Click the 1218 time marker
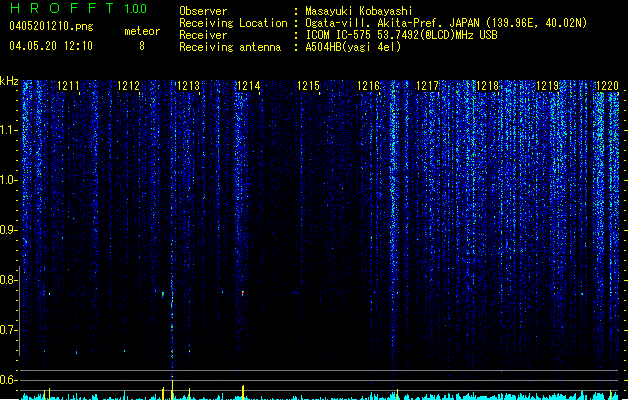The width and height of the screenshot is (629, 400). [x=487, y=86]
